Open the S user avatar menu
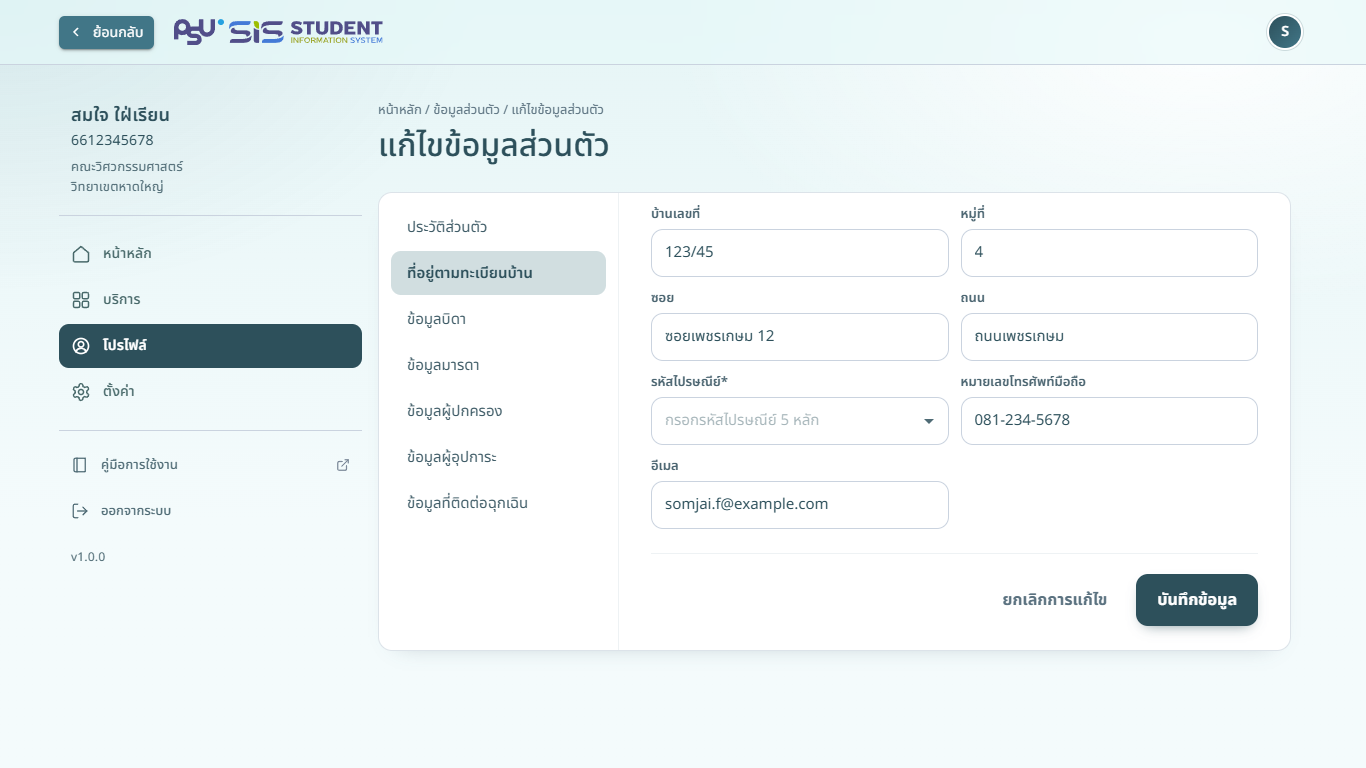1366x768 pixels. [x=1285, y=32]
